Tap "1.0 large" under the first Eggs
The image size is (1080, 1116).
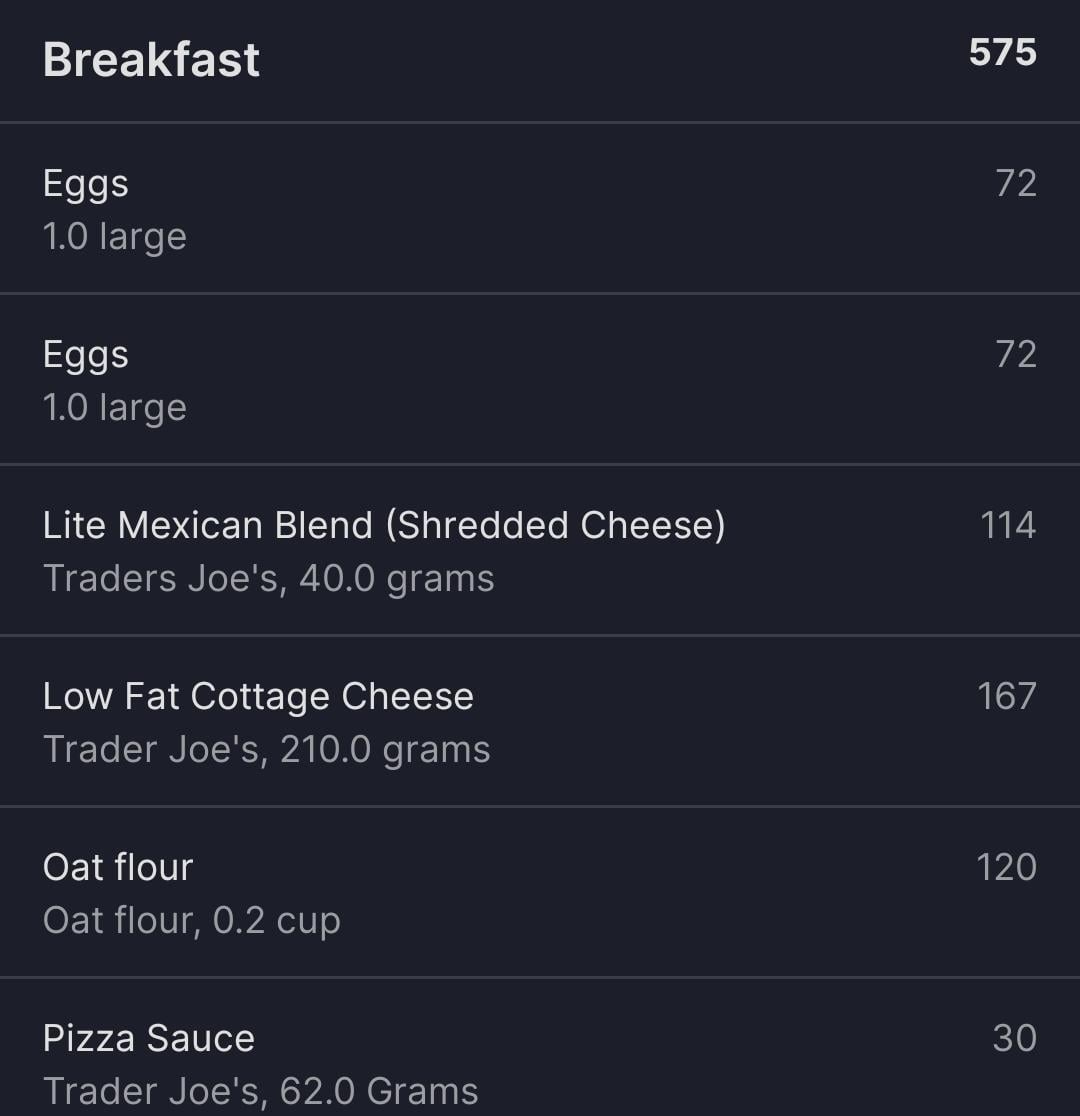pyautogui.click(x=115, y=237)
